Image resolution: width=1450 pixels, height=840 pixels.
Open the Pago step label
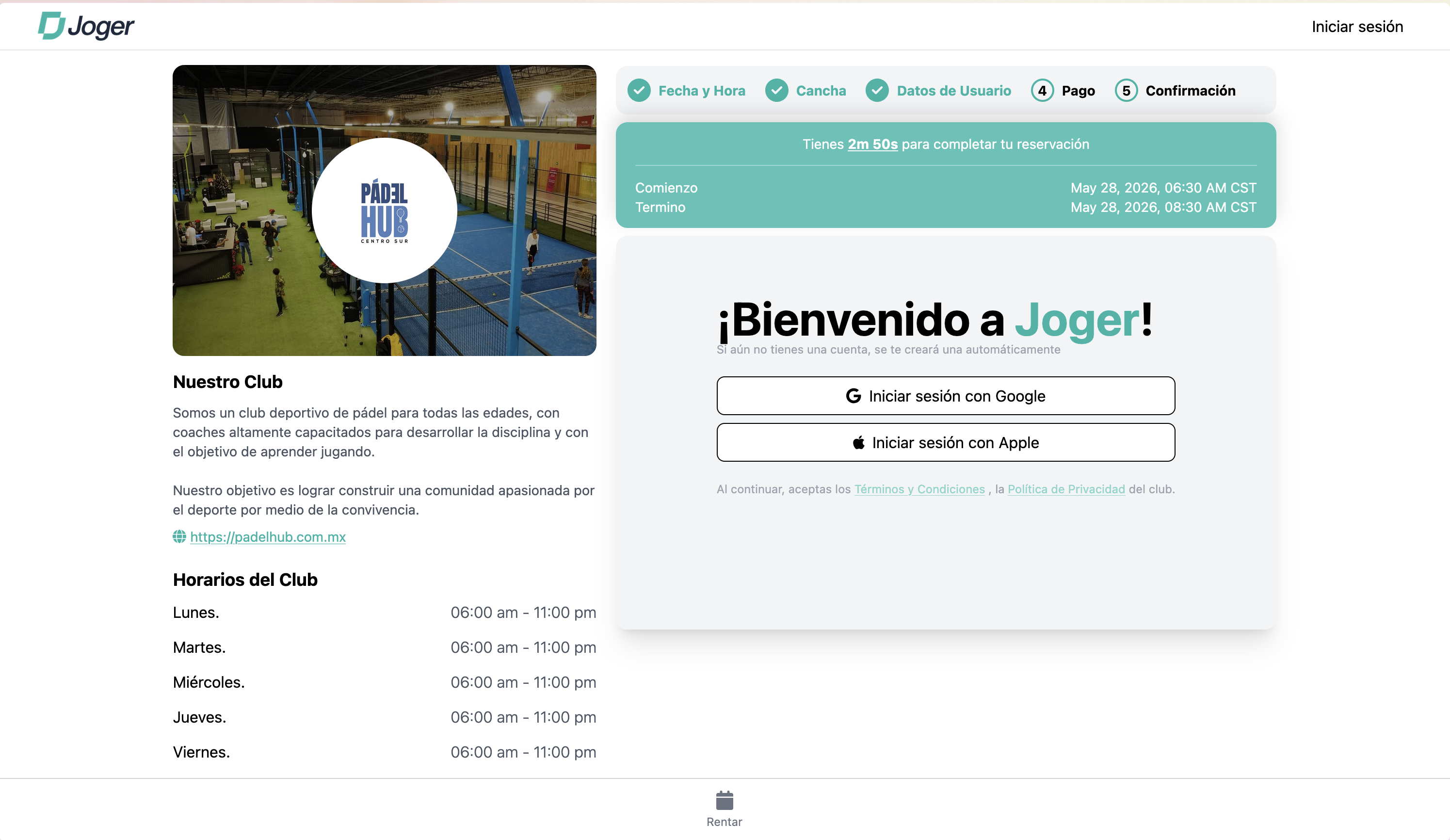click(1078, 90)
